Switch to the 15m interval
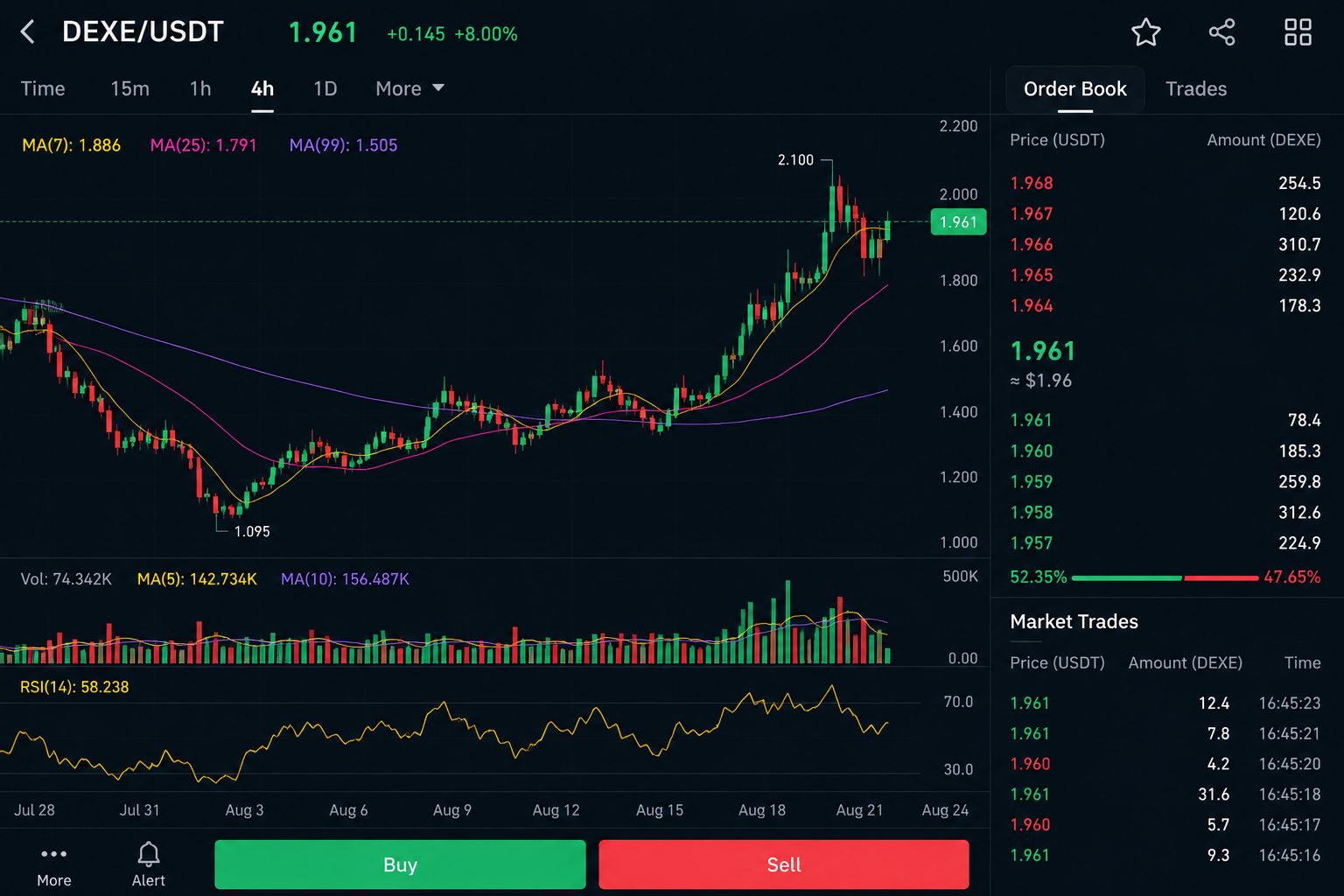This screenshot has height=896, width=1344. pos(129,88)
